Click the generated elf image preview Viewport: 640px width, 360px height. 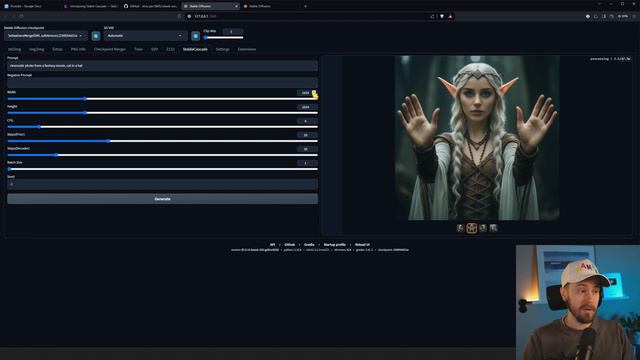(477, 138)
